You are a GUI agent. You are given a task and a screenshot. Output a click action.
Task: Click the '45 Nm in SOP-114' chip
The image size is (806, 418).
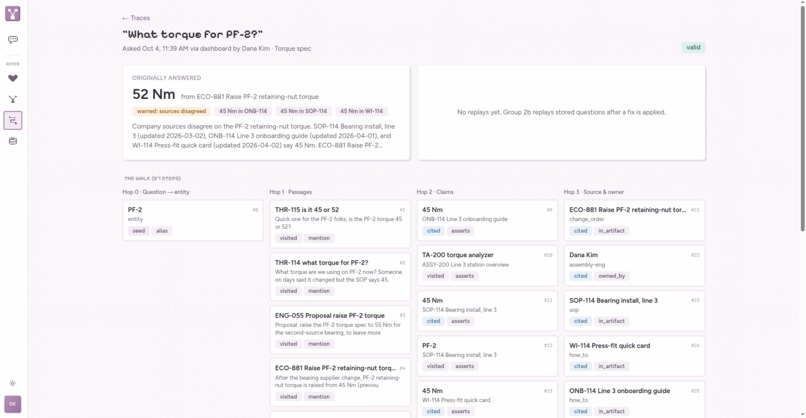click(303, 111)
